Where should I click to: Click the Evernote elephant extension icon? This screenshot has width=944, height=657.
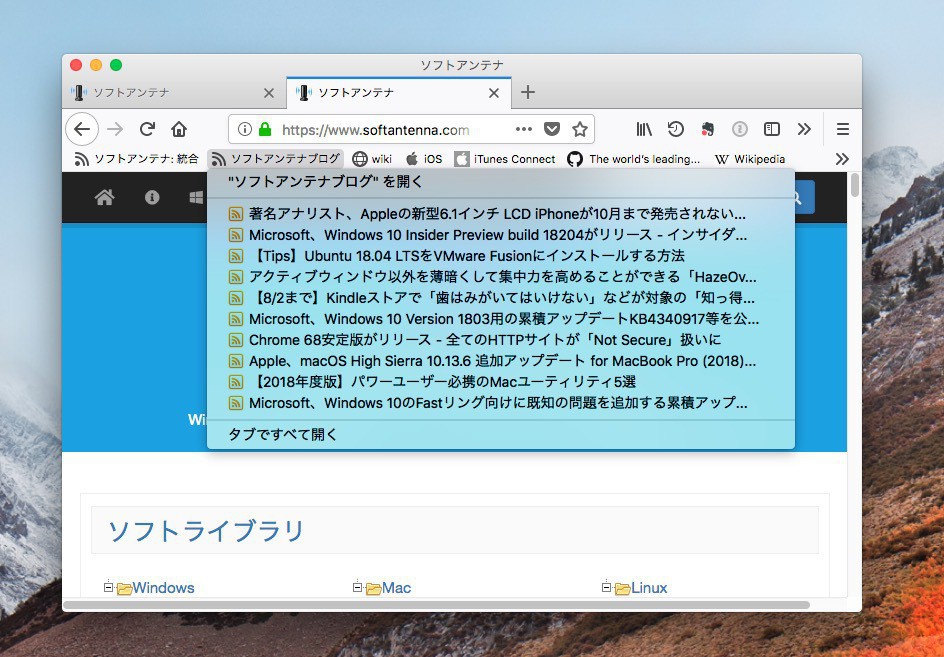[x=707, y=129]
